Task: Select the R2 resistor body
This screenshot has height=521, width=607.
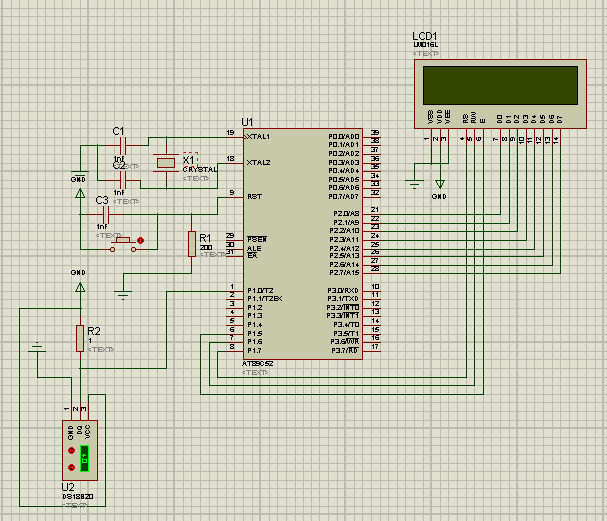Action: click(x=80, y=338)
